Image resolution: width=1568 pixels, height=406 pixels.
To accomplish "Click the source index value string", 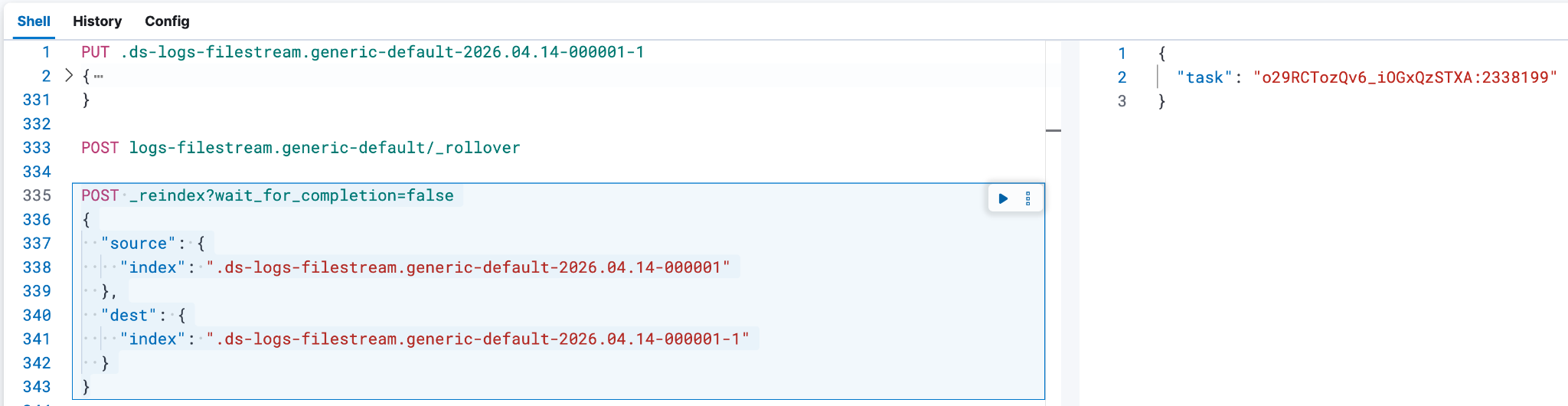I will click(x=469, y=267).
